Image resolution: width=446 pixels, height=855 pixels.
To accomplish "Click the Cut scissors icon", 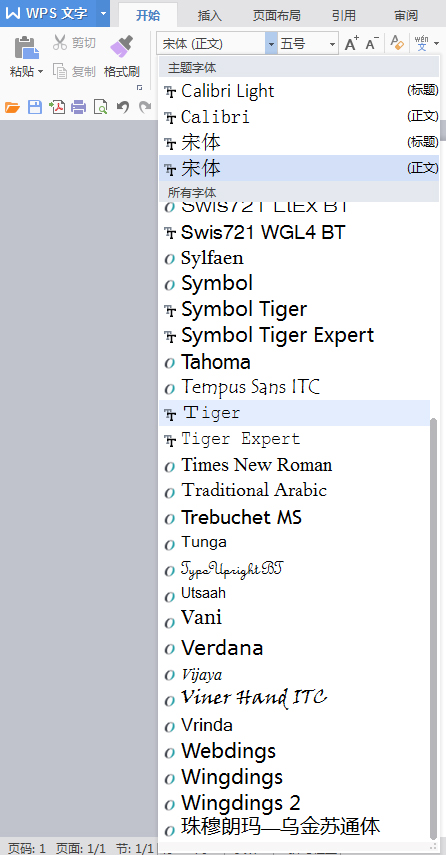I will [x=60, y=43].
